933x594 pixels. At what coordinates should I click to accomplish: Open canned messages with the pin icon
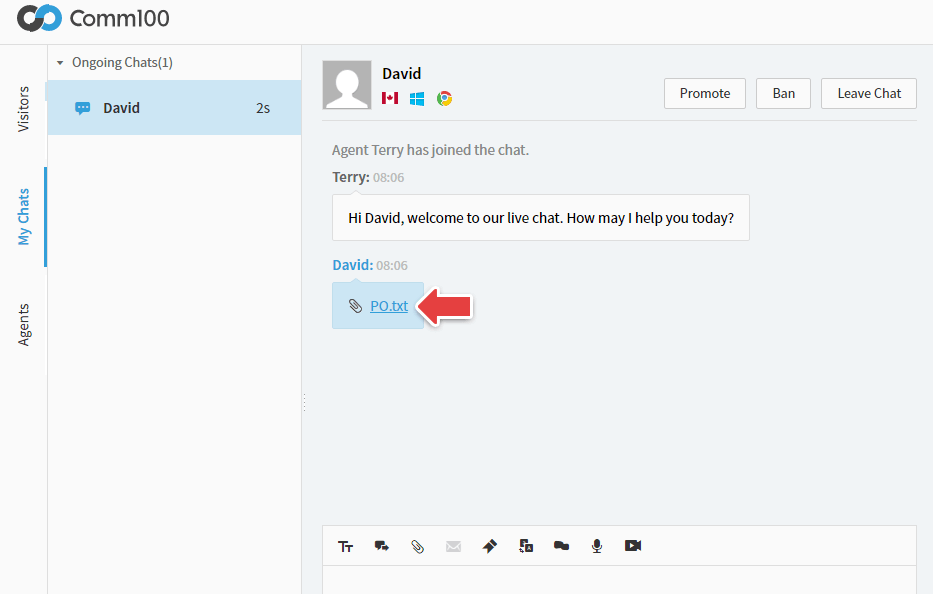[x=489, y=546]
